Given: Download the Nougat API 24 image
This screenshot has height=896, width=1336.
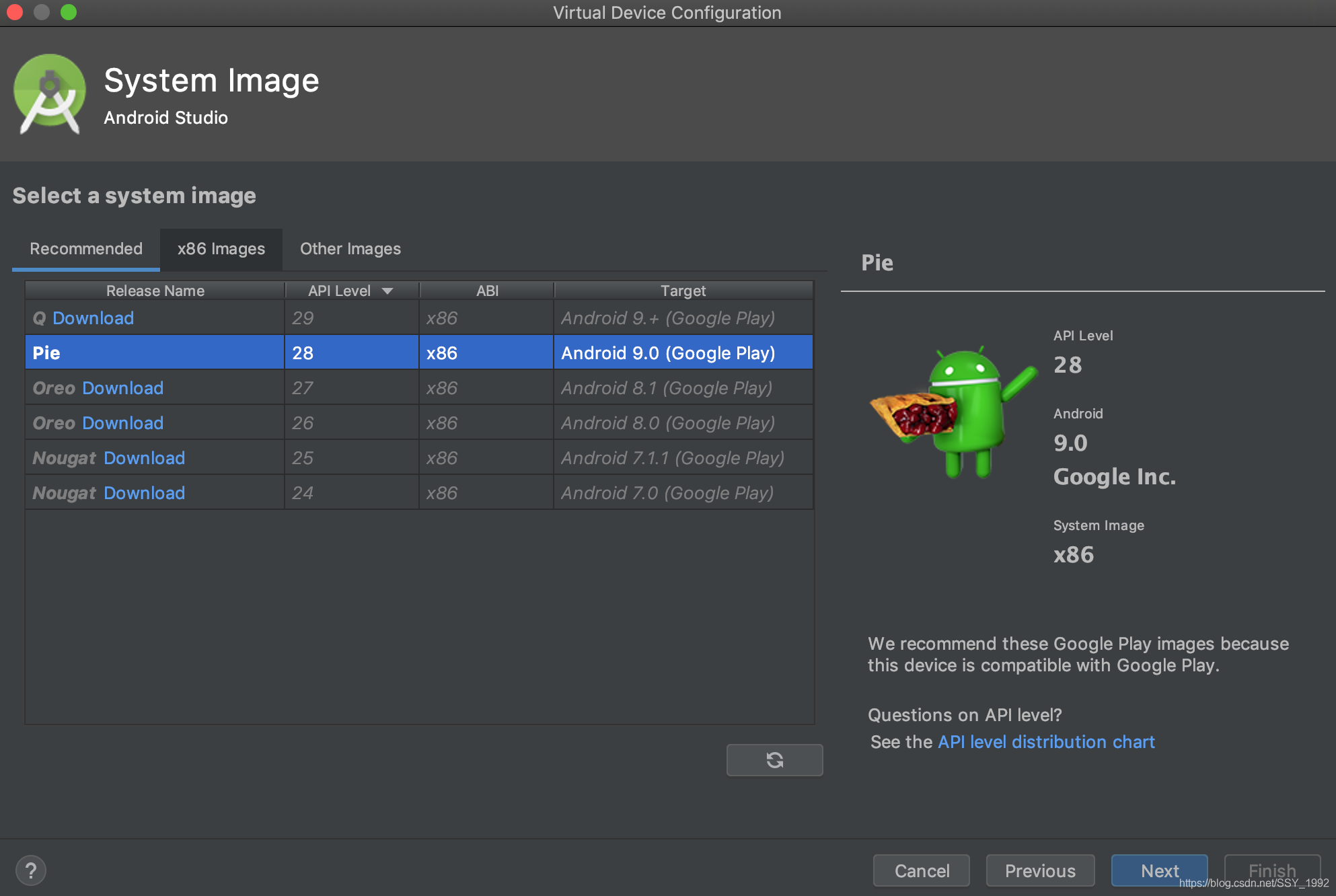Looking at the screenshot, I should coord(144,493).
